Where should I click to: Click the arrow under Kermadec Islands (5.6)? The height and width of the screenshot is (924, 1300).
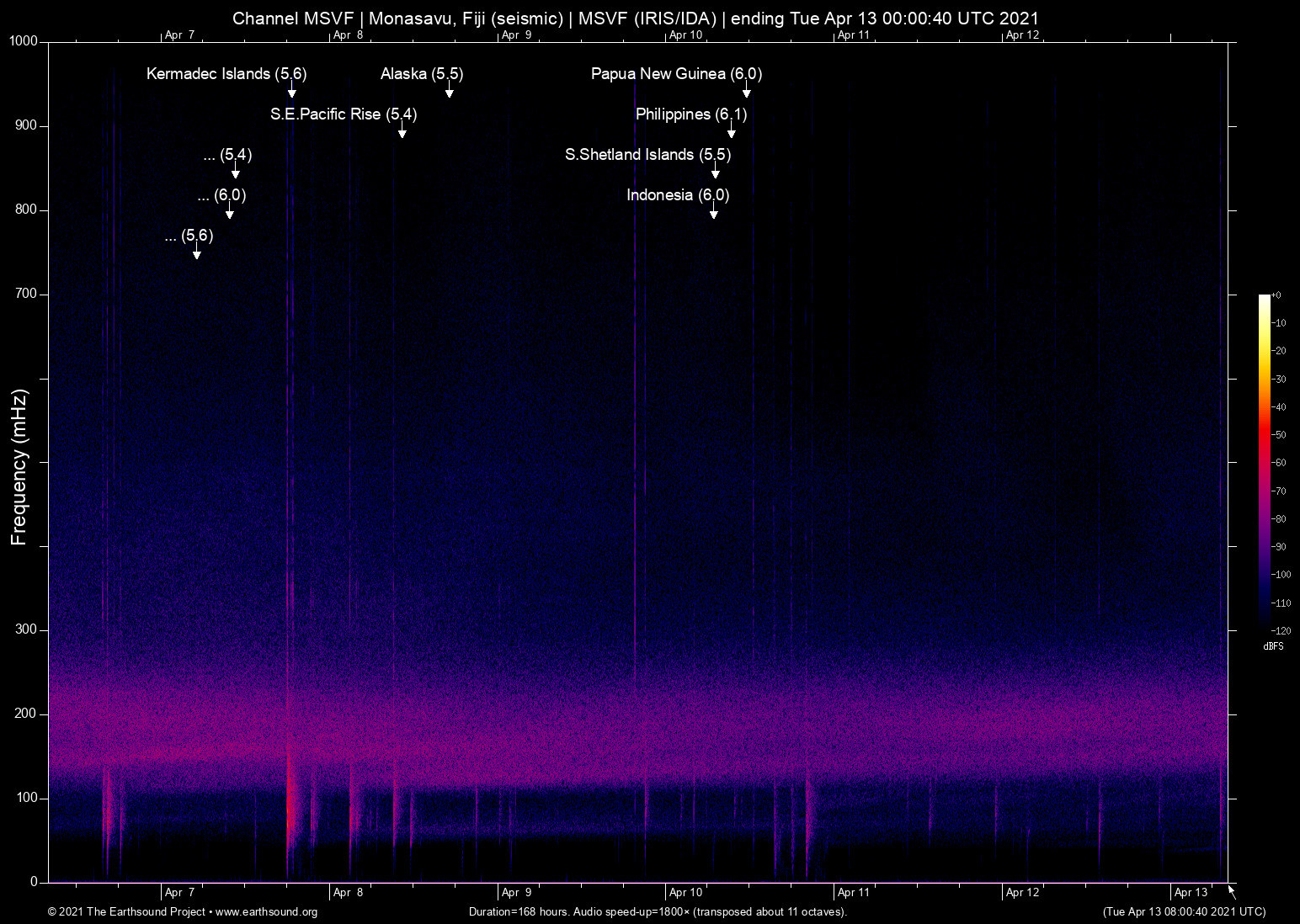tap(292, 91)
